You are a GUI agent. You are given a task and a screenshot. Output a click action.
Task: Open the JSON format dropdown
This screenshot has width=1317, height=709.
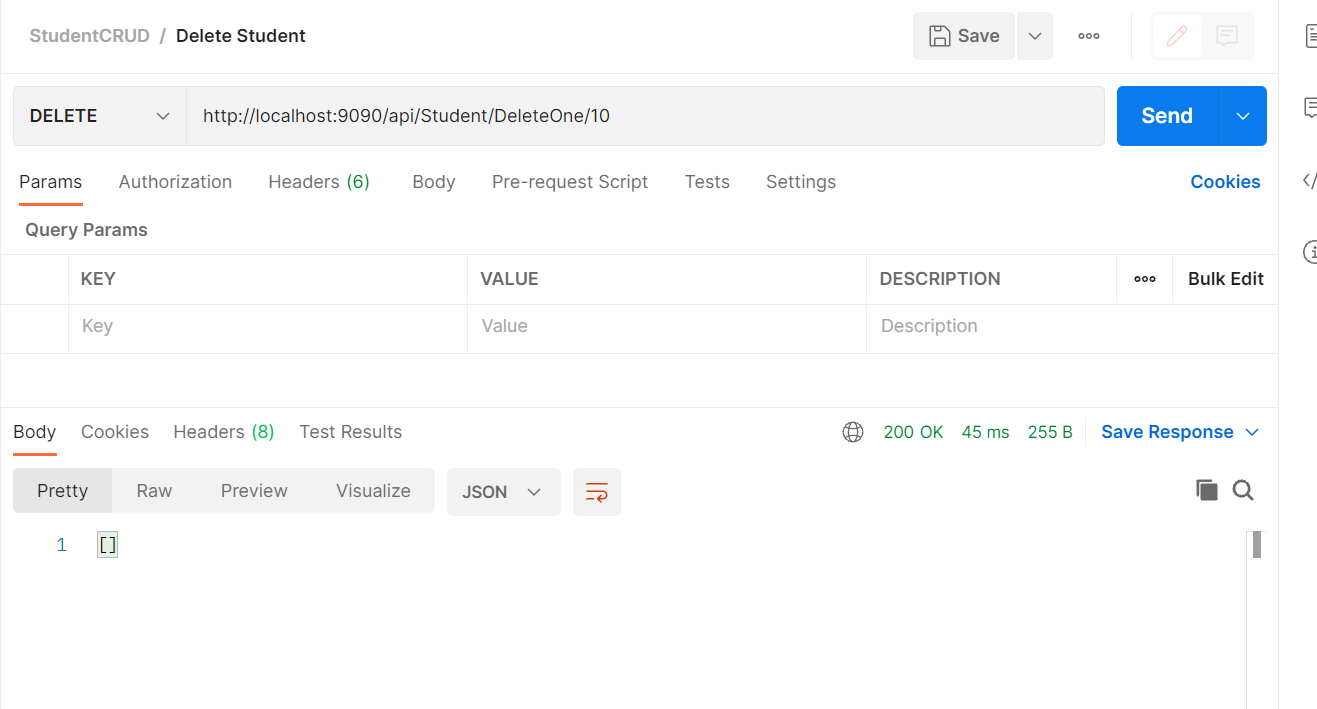tap(503, 491)
